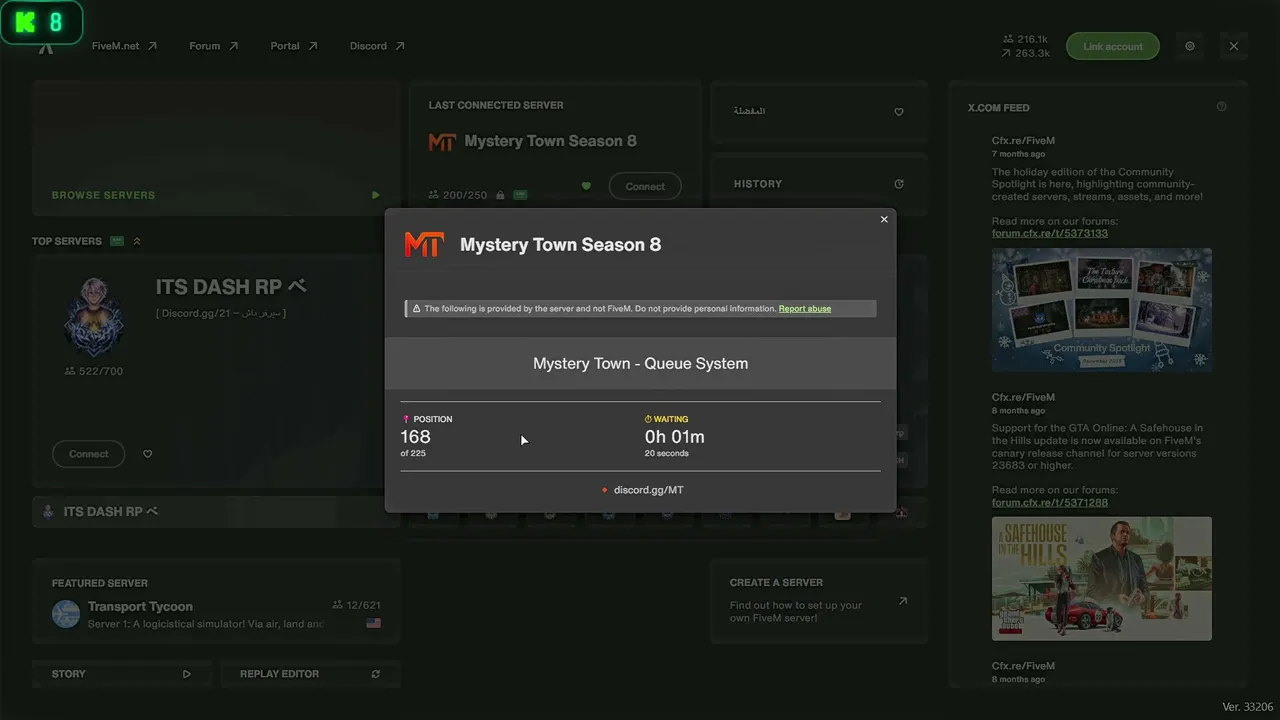Click the Create a Server arrow icon
1280x720 pixels.
pos(903,601)
